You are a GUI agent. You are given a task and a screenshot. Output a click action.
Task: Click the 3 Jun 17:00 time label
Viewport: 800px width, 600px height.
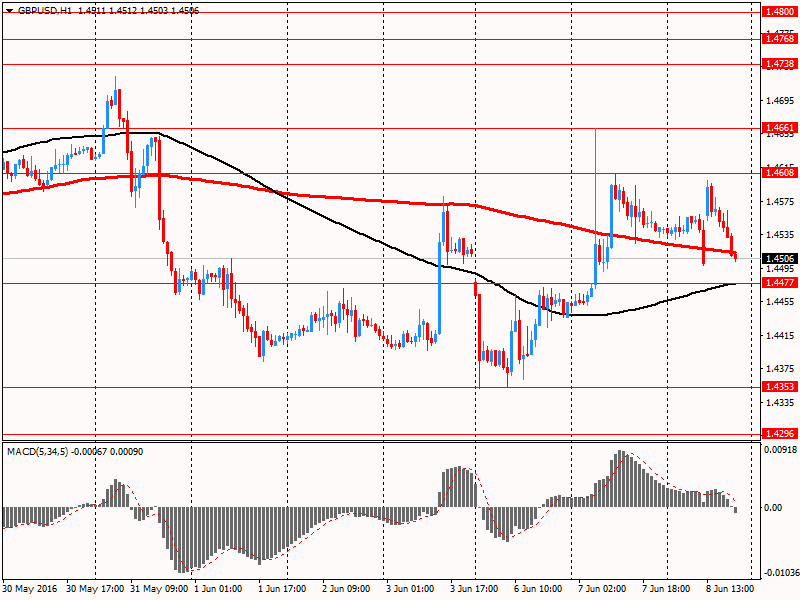coord(474,589)
